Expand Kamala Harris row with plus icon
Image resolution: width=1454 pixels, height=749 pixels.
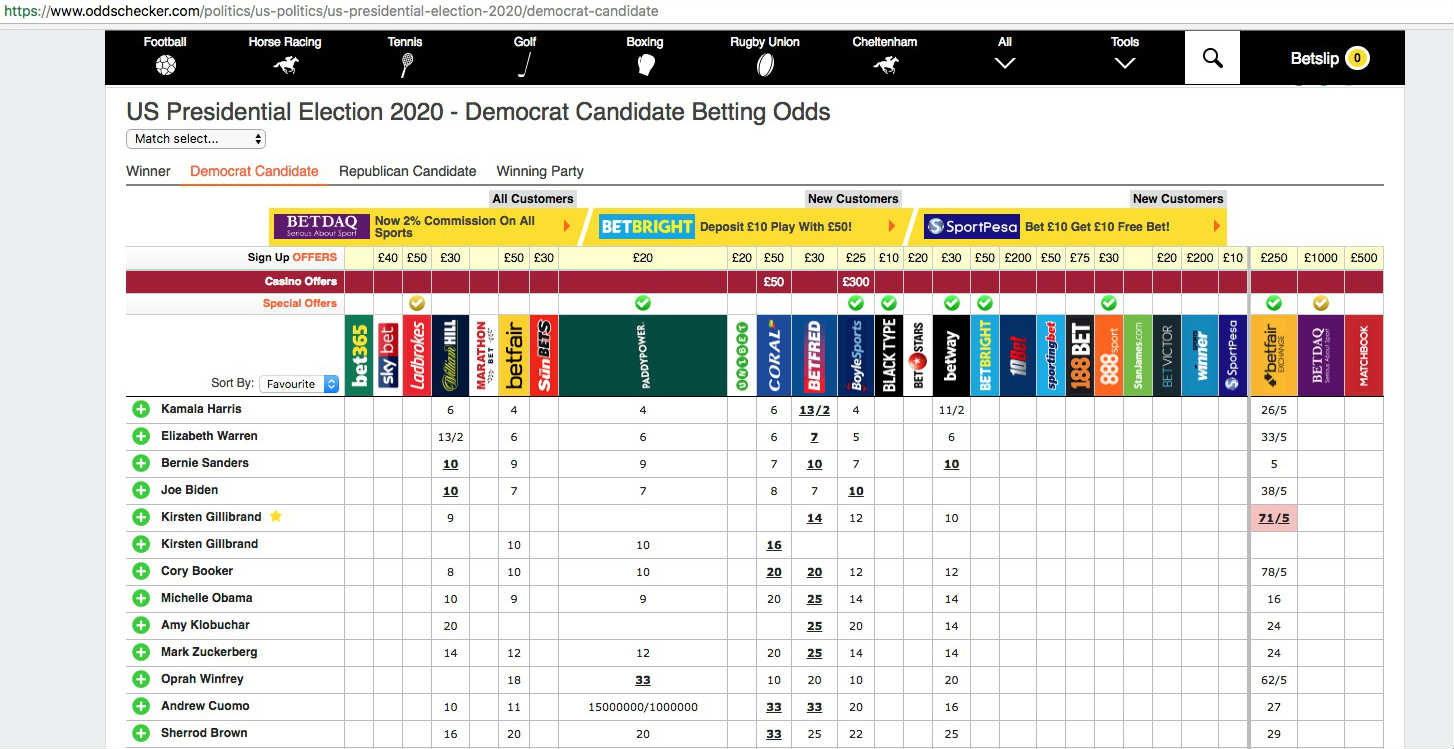click(x=141, y=409)
